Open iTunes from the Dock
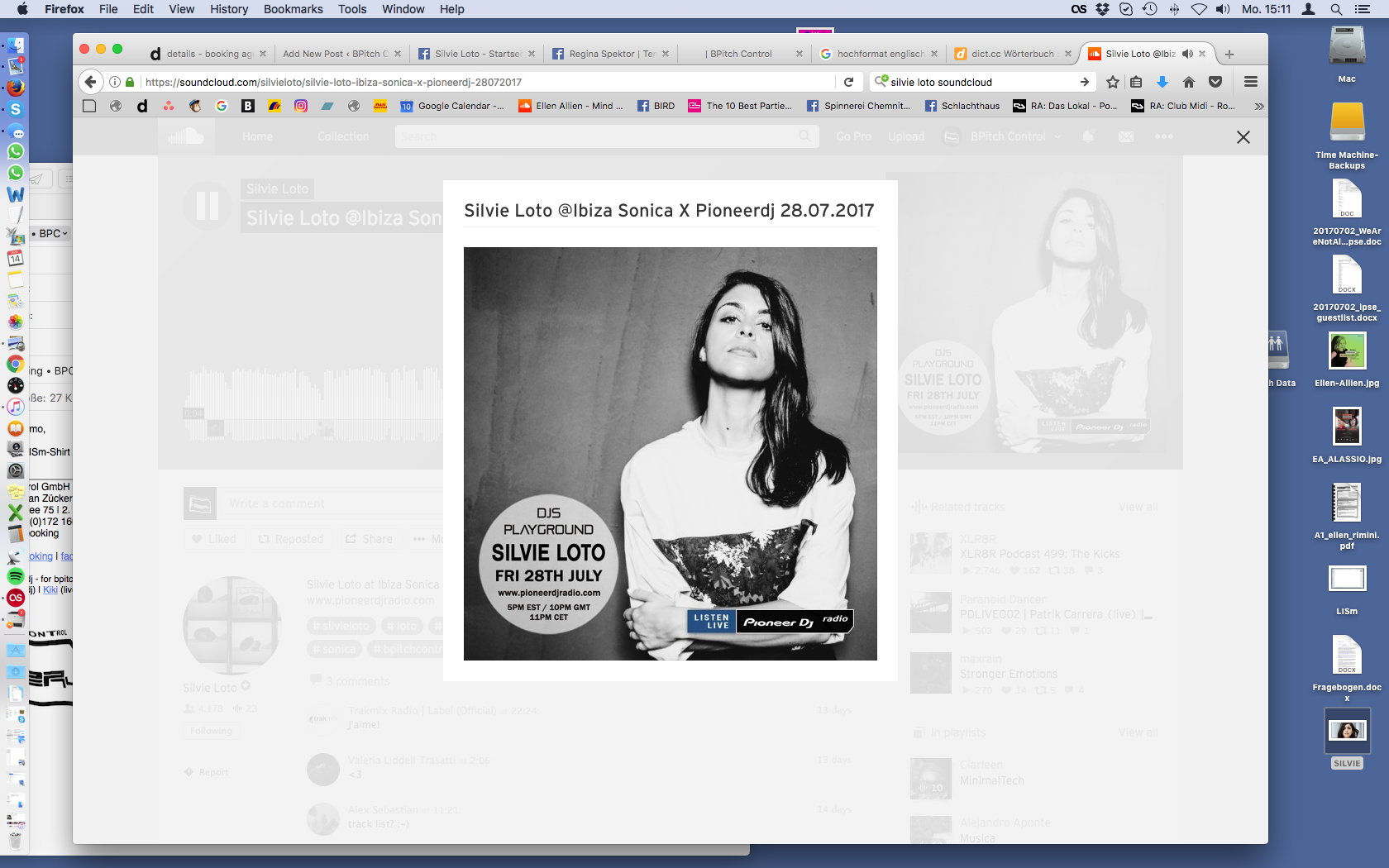 [16, 407]
